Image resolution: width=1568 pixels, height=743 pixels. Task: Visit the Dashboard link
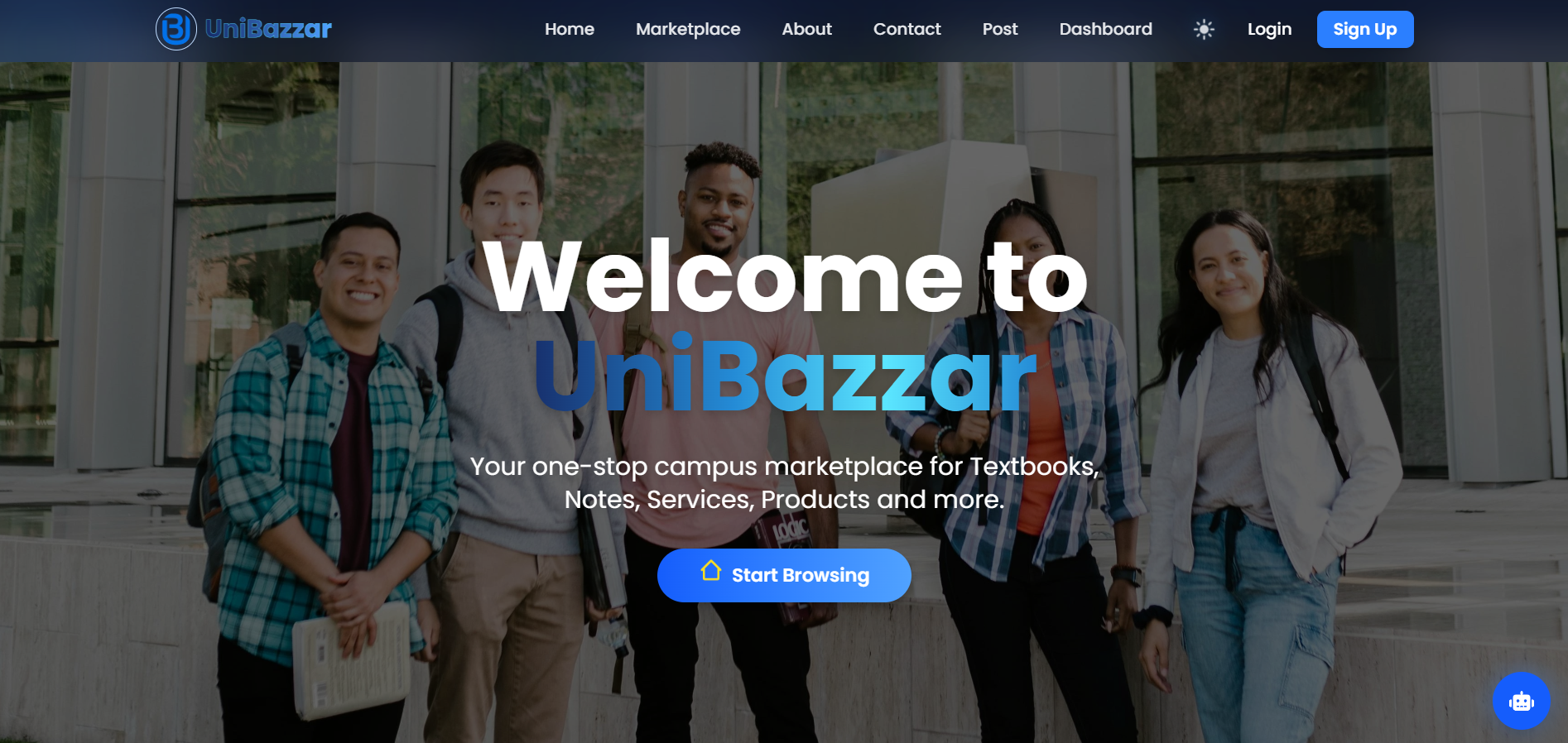(1106, 29)
